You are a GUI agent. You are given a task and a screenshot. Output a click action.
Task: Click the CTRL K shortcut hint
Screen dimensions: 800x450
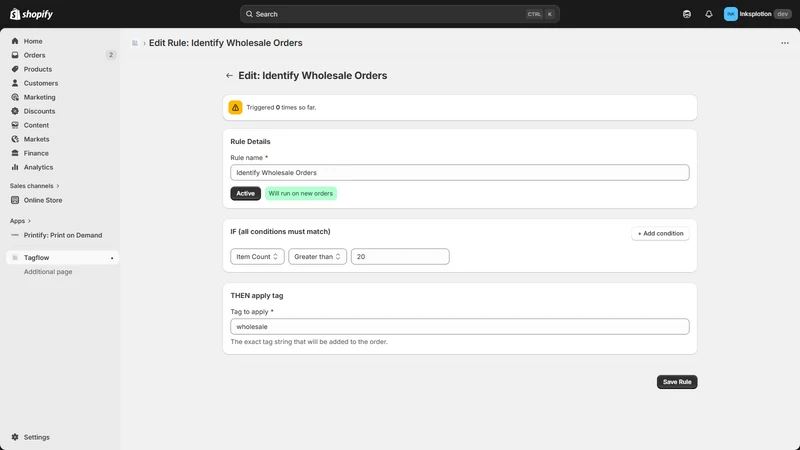click(x=540, y=14)
